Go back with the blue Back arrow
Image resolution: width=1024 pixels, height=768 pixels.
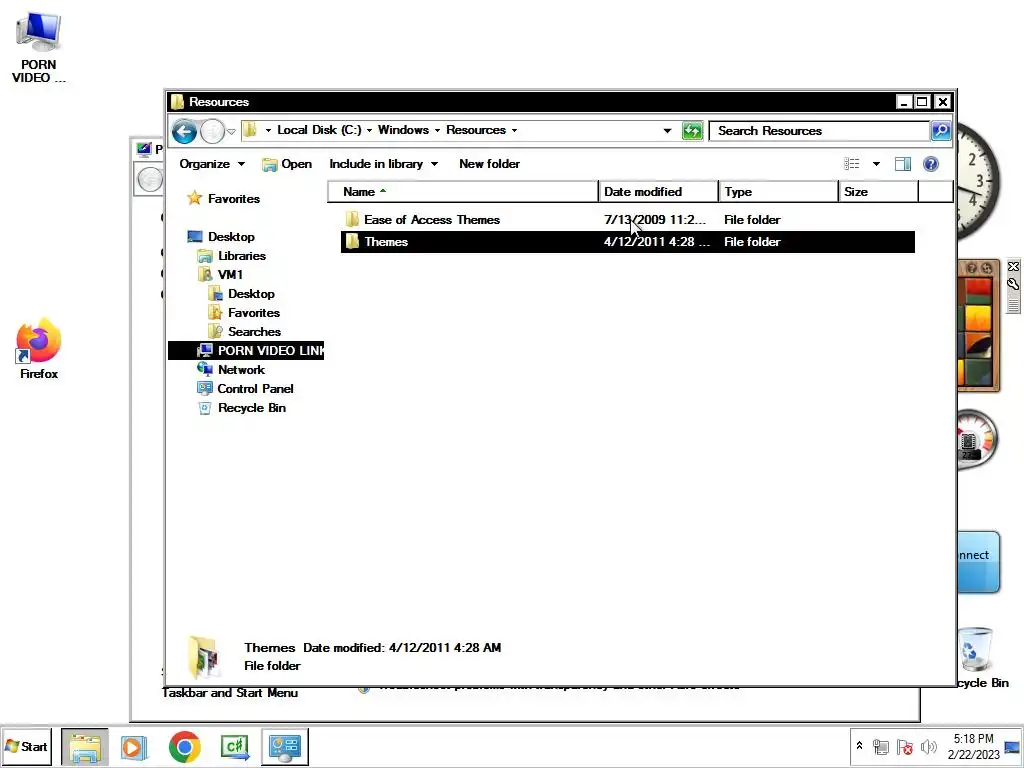[184, 131]
